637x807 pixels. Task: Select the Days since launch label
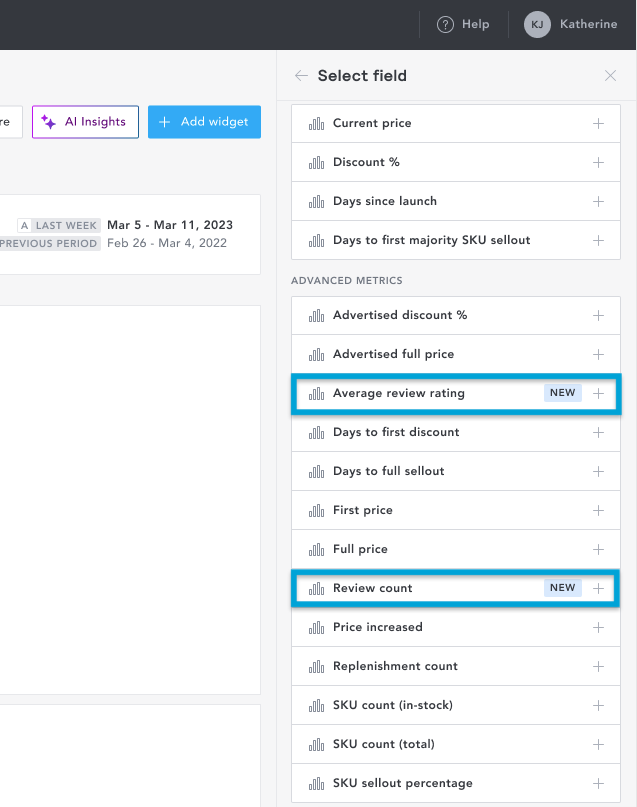click(385, 201)
